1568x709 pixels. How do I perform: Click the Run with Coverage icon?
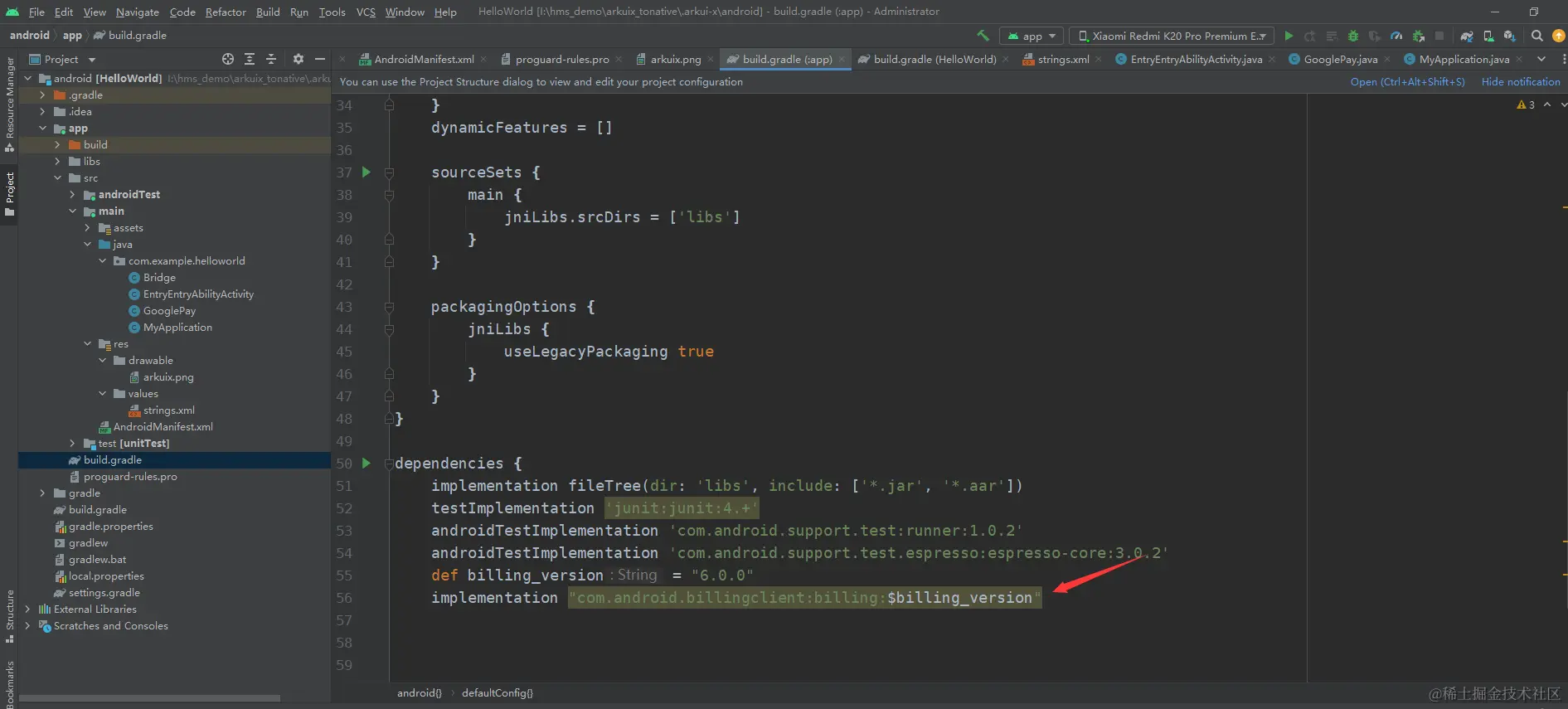1375,36
